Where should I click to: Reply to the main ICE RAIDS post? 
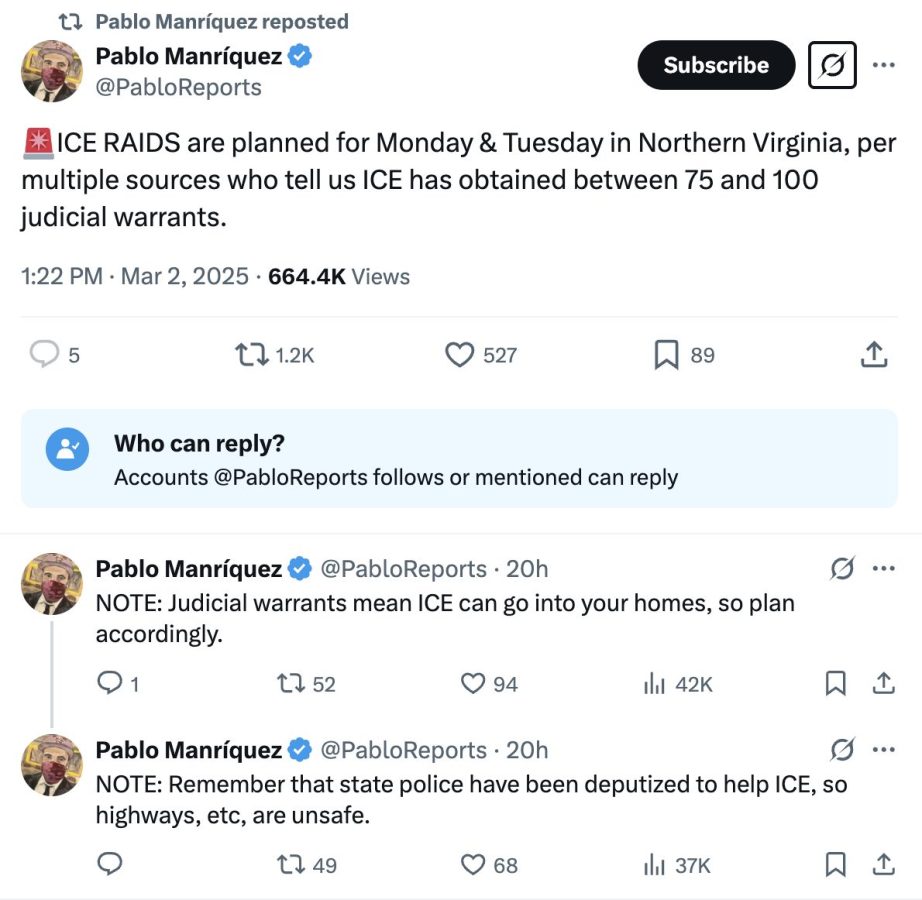(x=45, y=355)
